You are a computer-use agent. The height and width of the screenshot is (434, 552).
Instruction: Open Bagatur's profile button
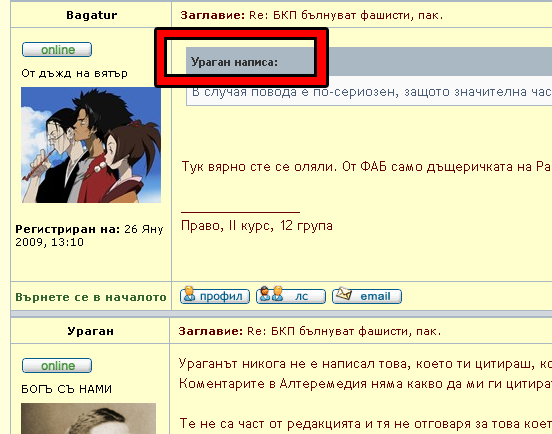215,296
